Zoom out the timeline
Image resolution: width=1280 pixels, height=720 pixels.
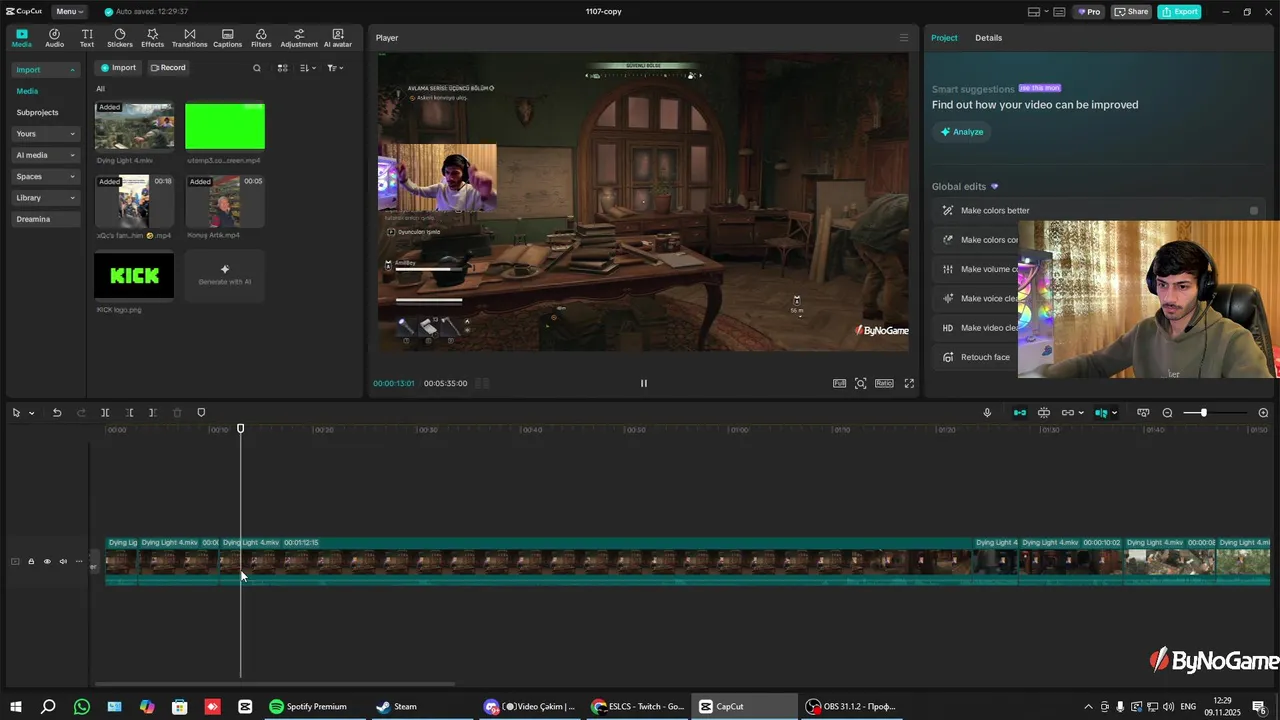1167,413
